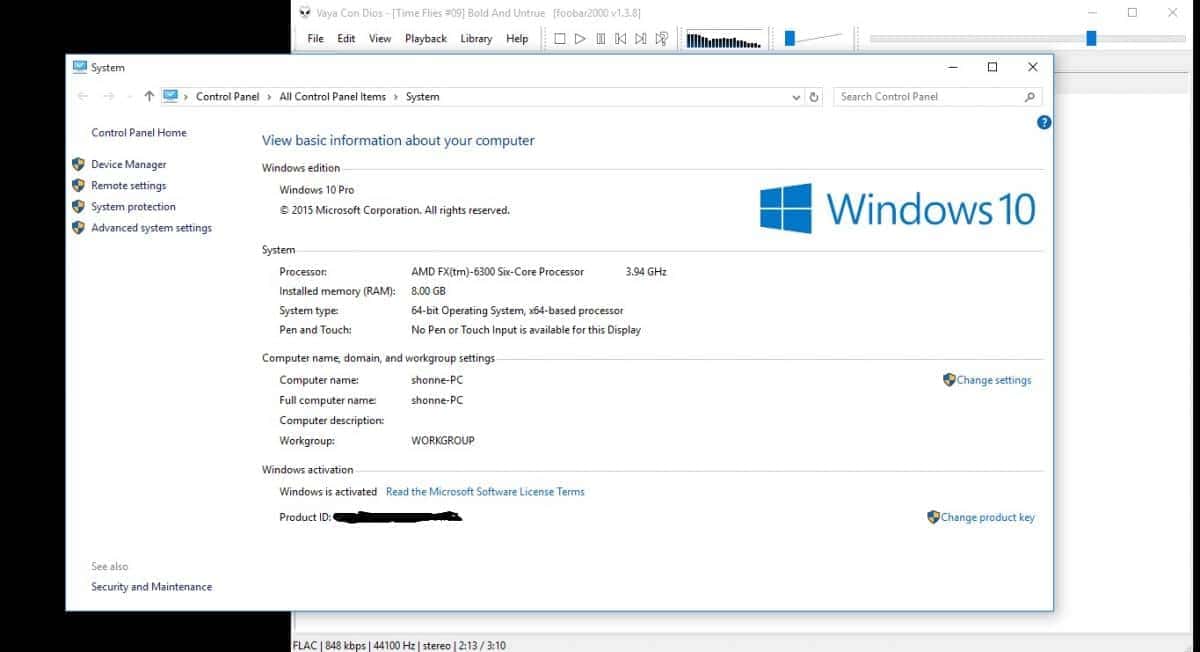Image resolution: width=1200 pixels, height=652 pixels.
Task: Open the File menu in foobar2000
Action: 316,39
